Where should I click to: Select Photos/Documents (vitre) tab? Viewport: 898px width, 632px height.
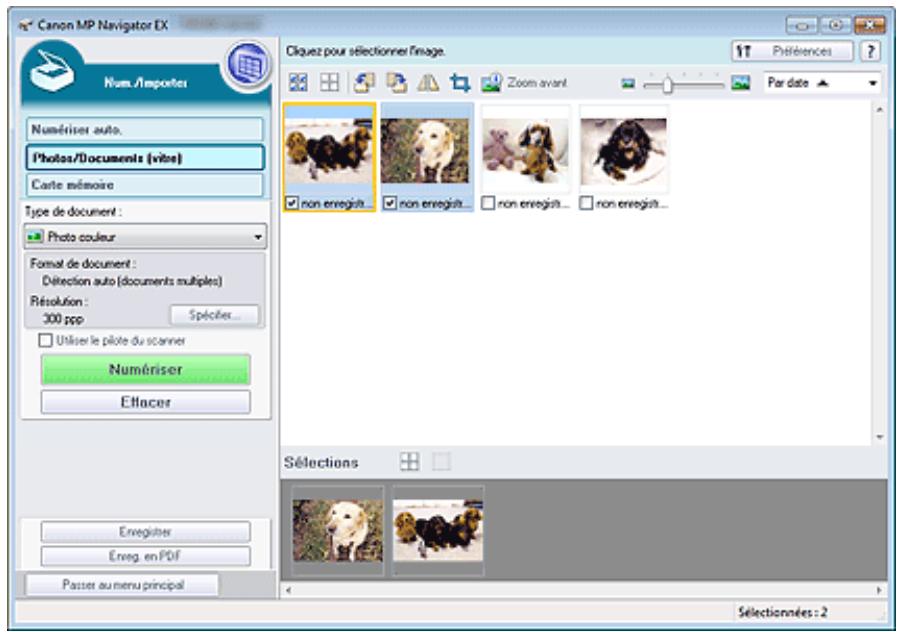(x=145, y=157)
